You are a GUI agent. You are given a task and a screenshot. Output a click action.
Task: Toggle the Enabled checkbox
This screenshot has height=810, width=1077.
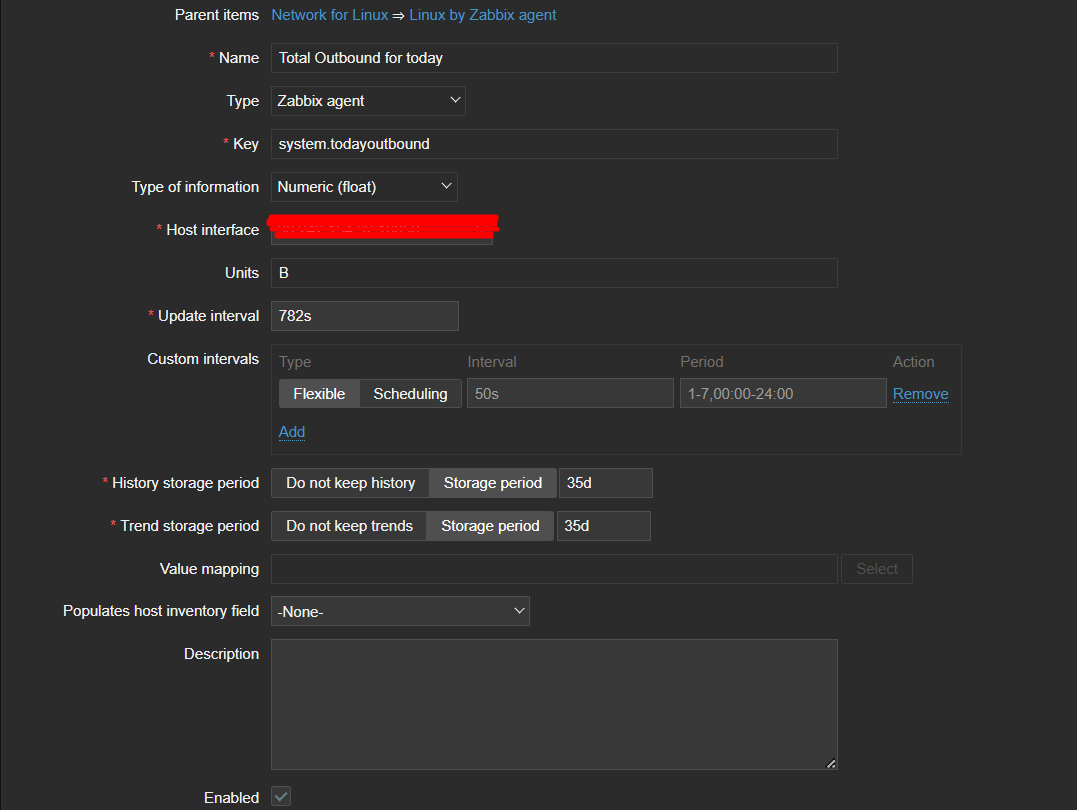(x=281, y=797)
